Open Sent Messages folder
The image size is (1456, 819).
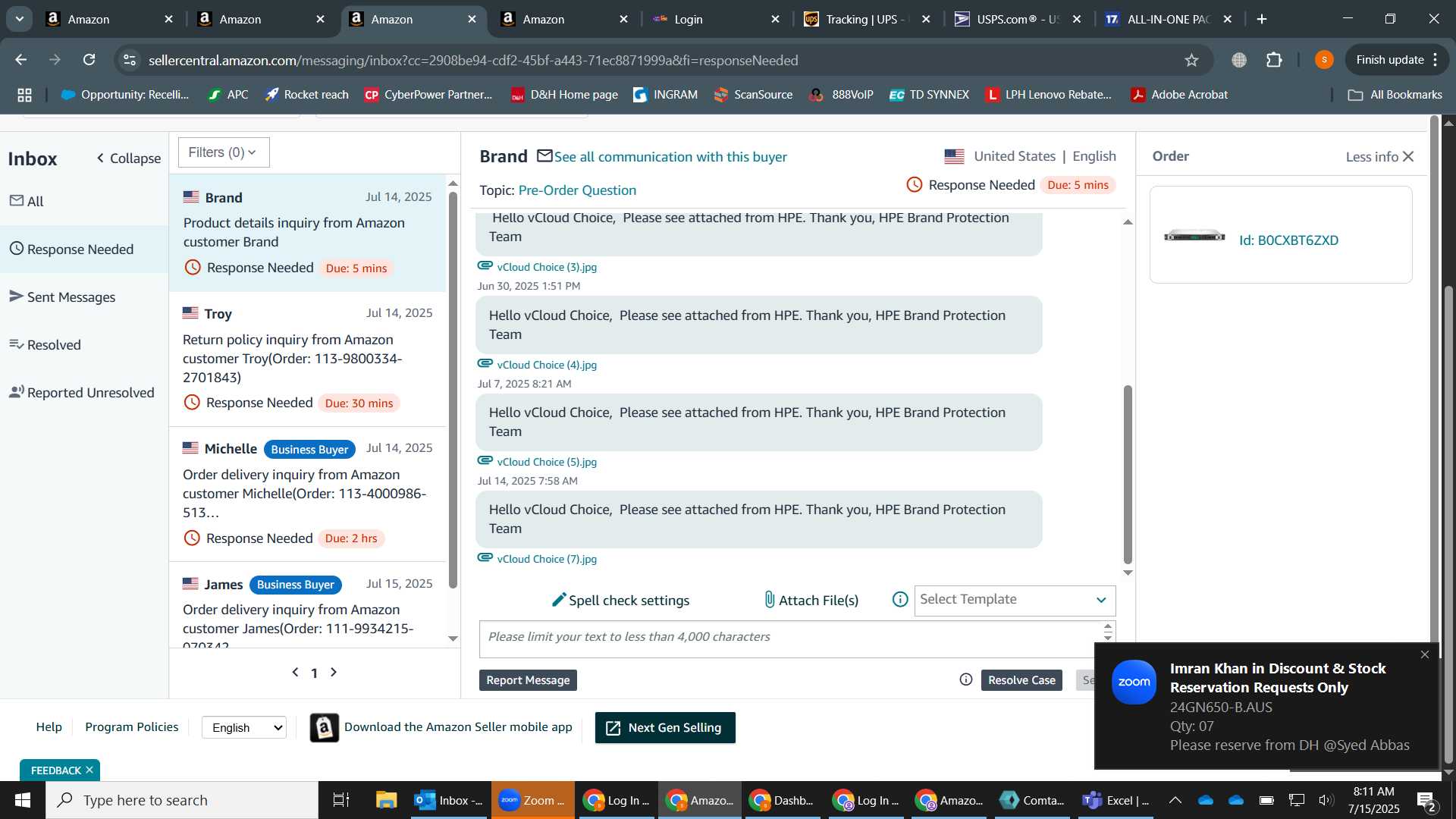(63, 297)
